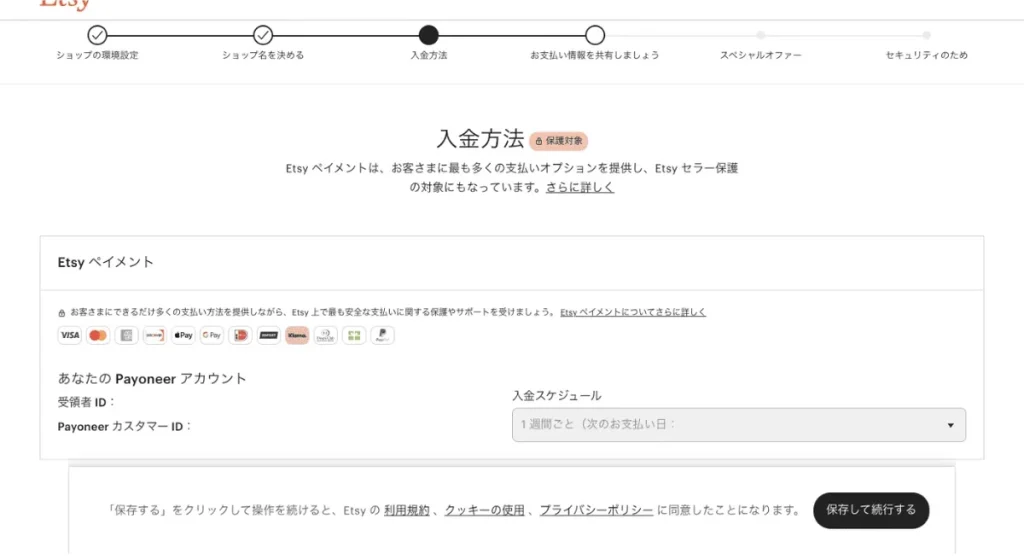Go to the ショップ名を決める step
The width and height of the screenshot is (1024, 559).
click(263, 35)
